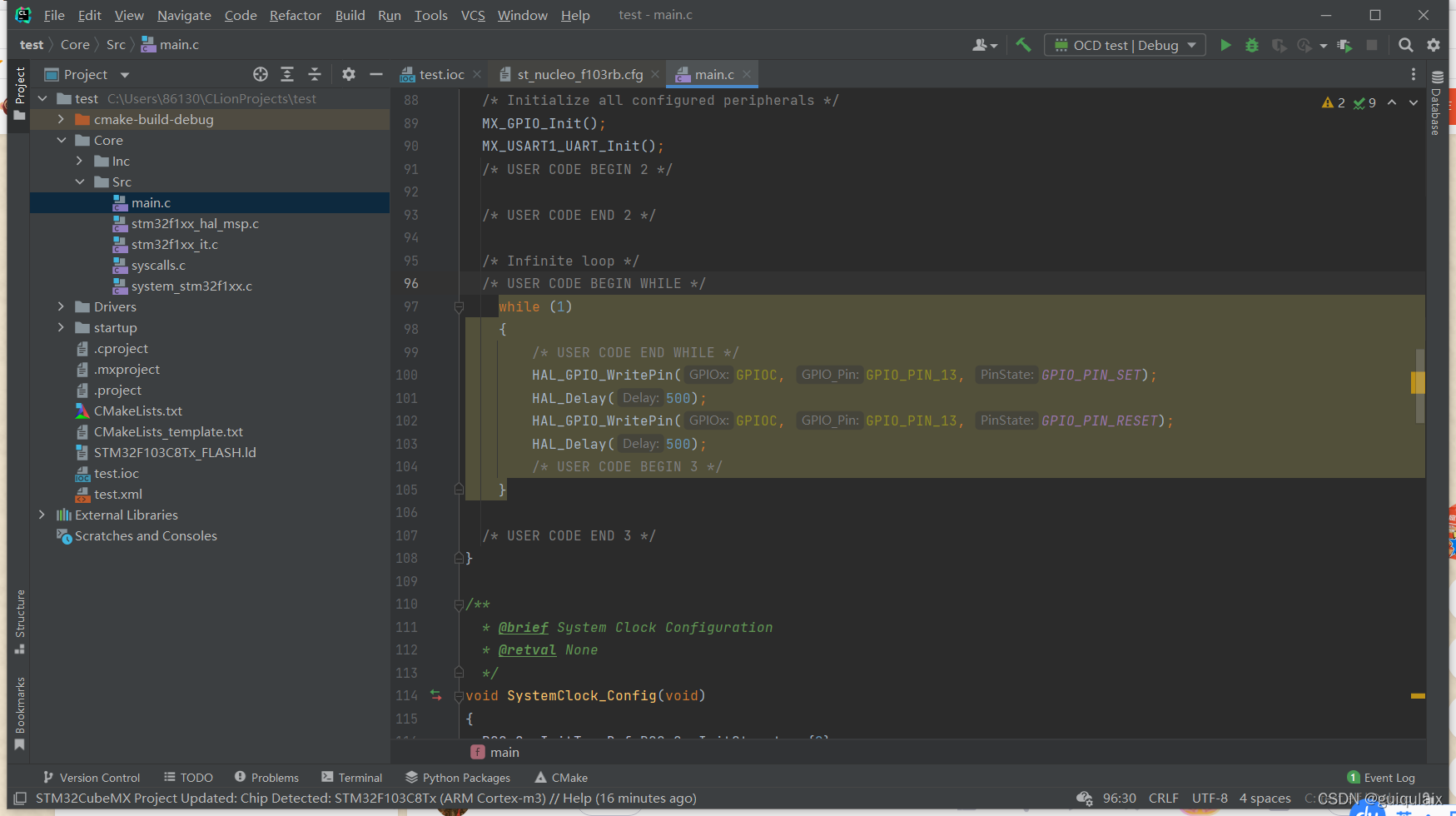
Task: Run with coverage icon
Action: [1280, 45]
